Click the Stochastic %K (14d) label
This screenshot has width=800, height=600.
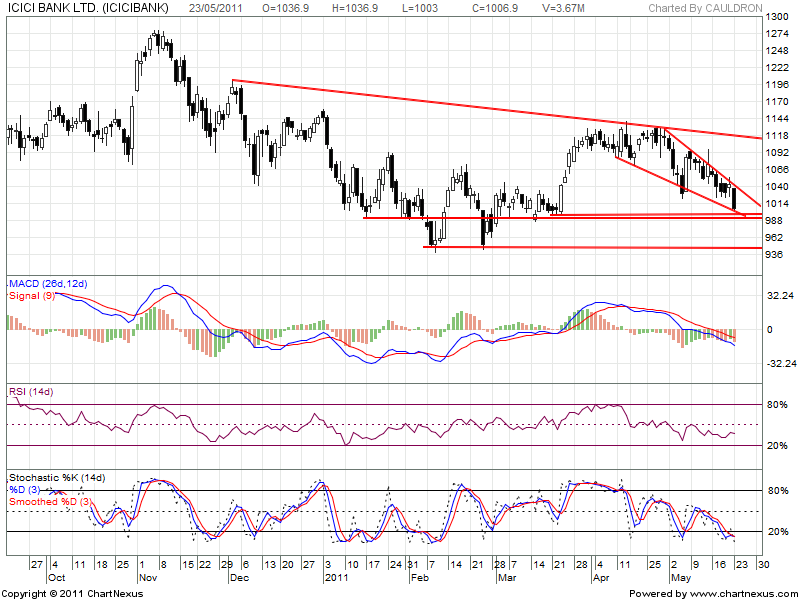click(57, 477)
